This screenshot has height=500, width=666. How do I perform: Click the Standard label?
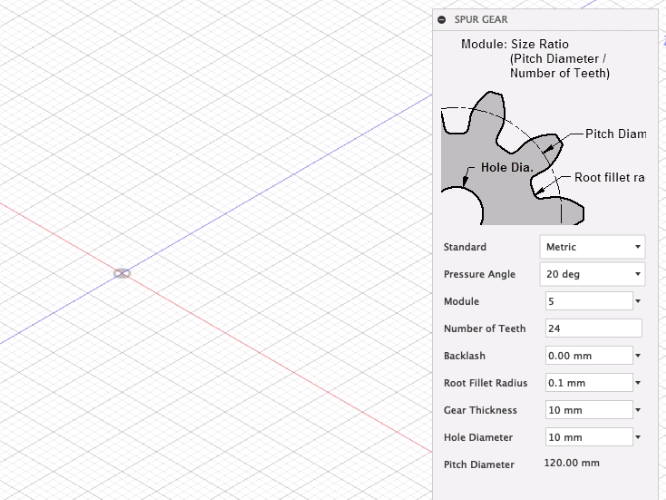(x=465, y=247)
